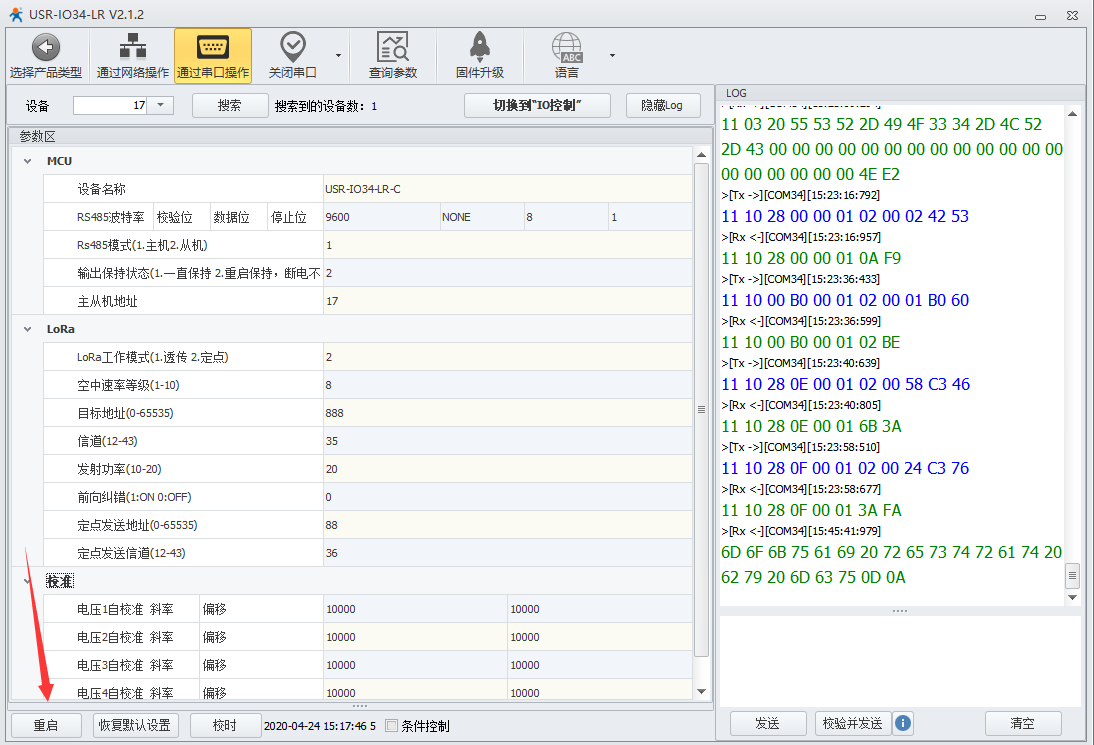This screenshot has width=1094, height=745.
Task: Click the 电压3自校准 斜率 value 10000
Action: click(x=415, y=665)
